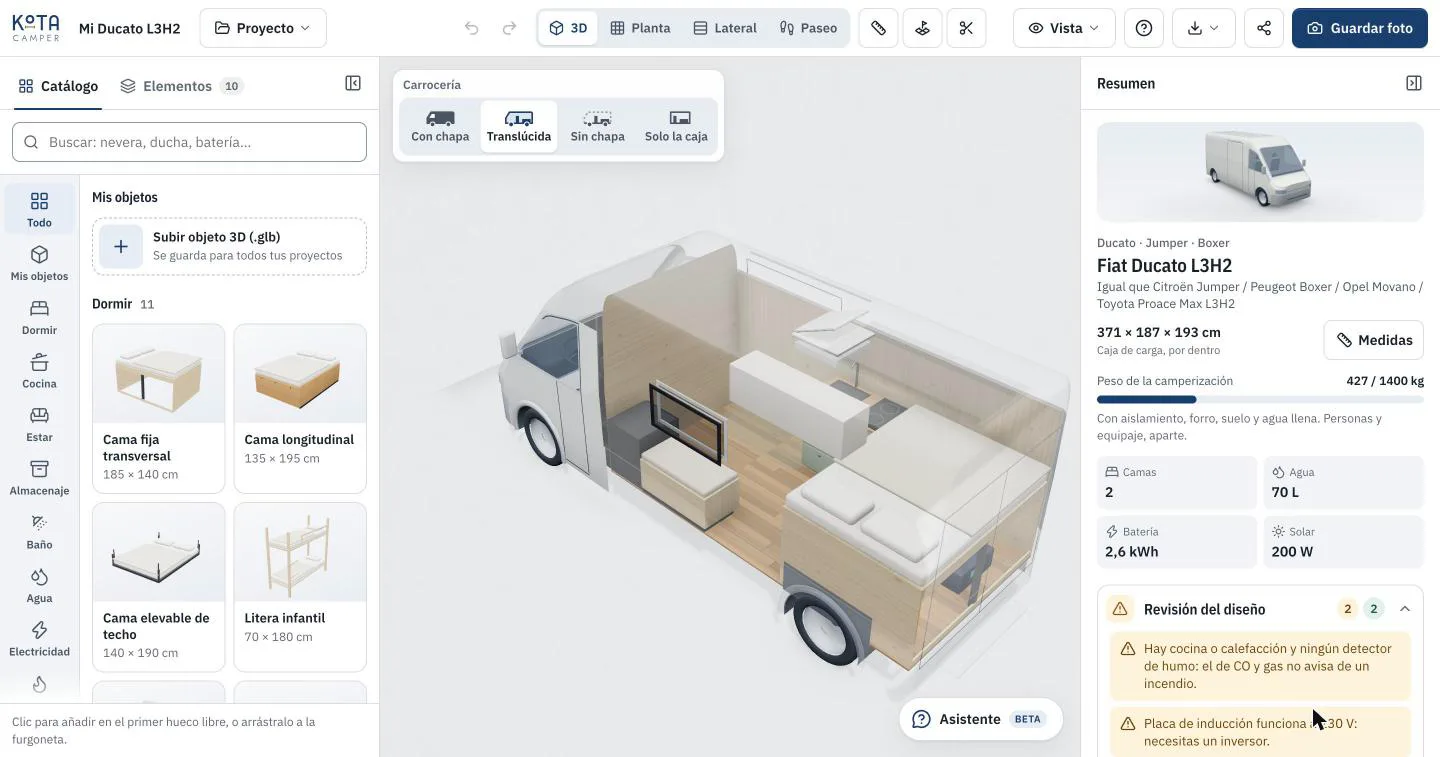Set body style to Con chapa
The width and height of the screenshot is (1440, 757).
440,127
